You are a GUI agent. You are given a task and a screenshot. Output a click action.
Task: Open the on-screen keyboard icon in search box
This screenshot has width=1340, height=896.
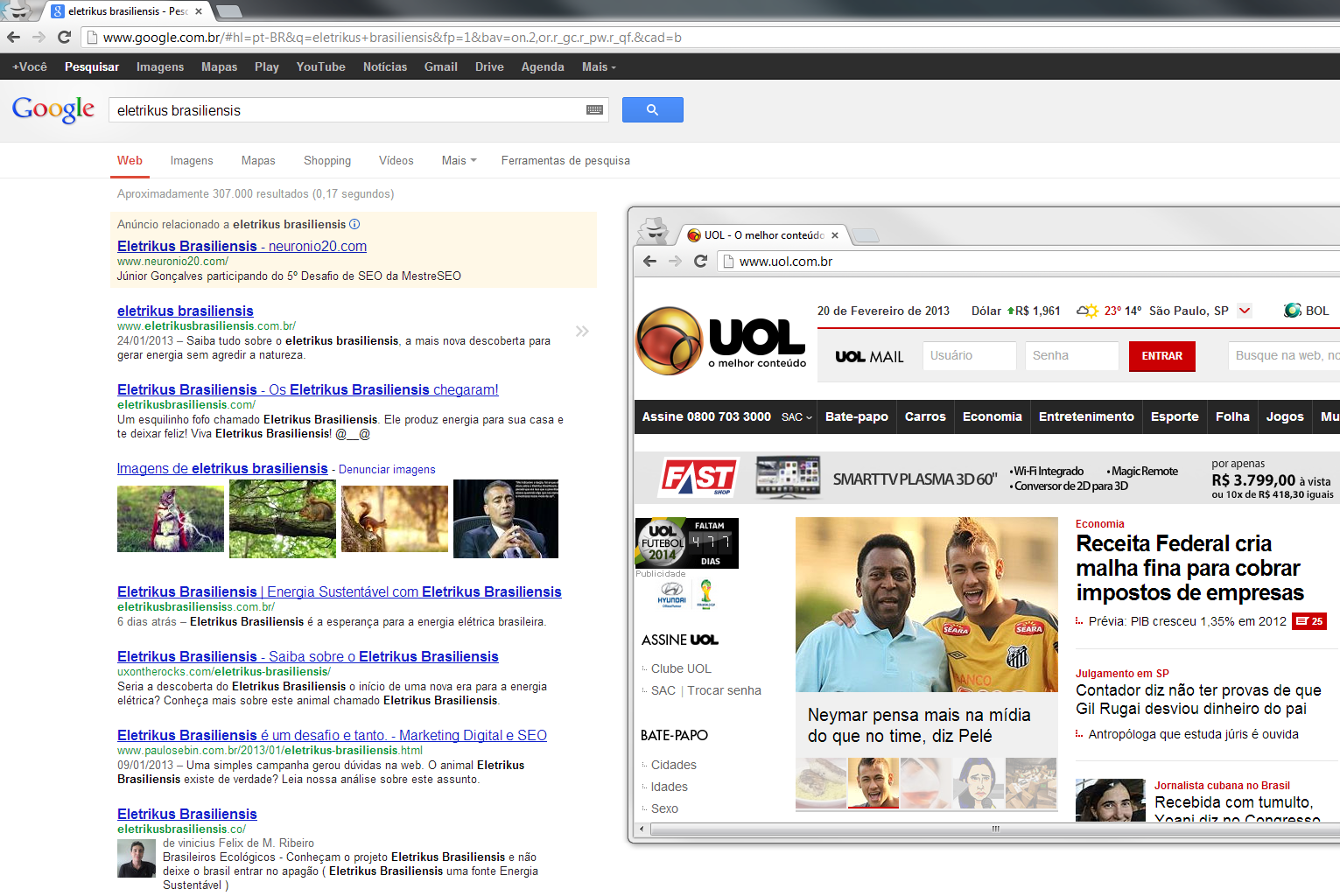point(594,110)
